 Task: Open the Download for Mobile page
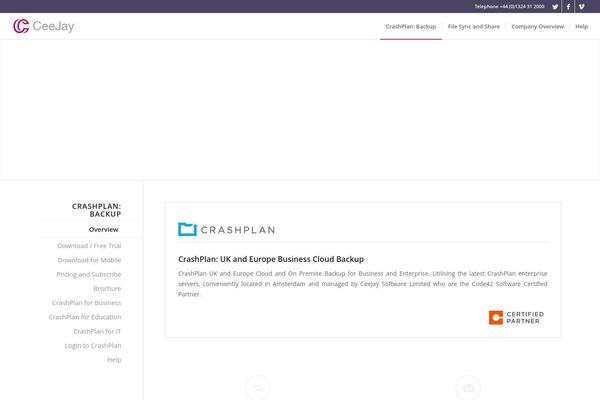click(x=89, y=260)
